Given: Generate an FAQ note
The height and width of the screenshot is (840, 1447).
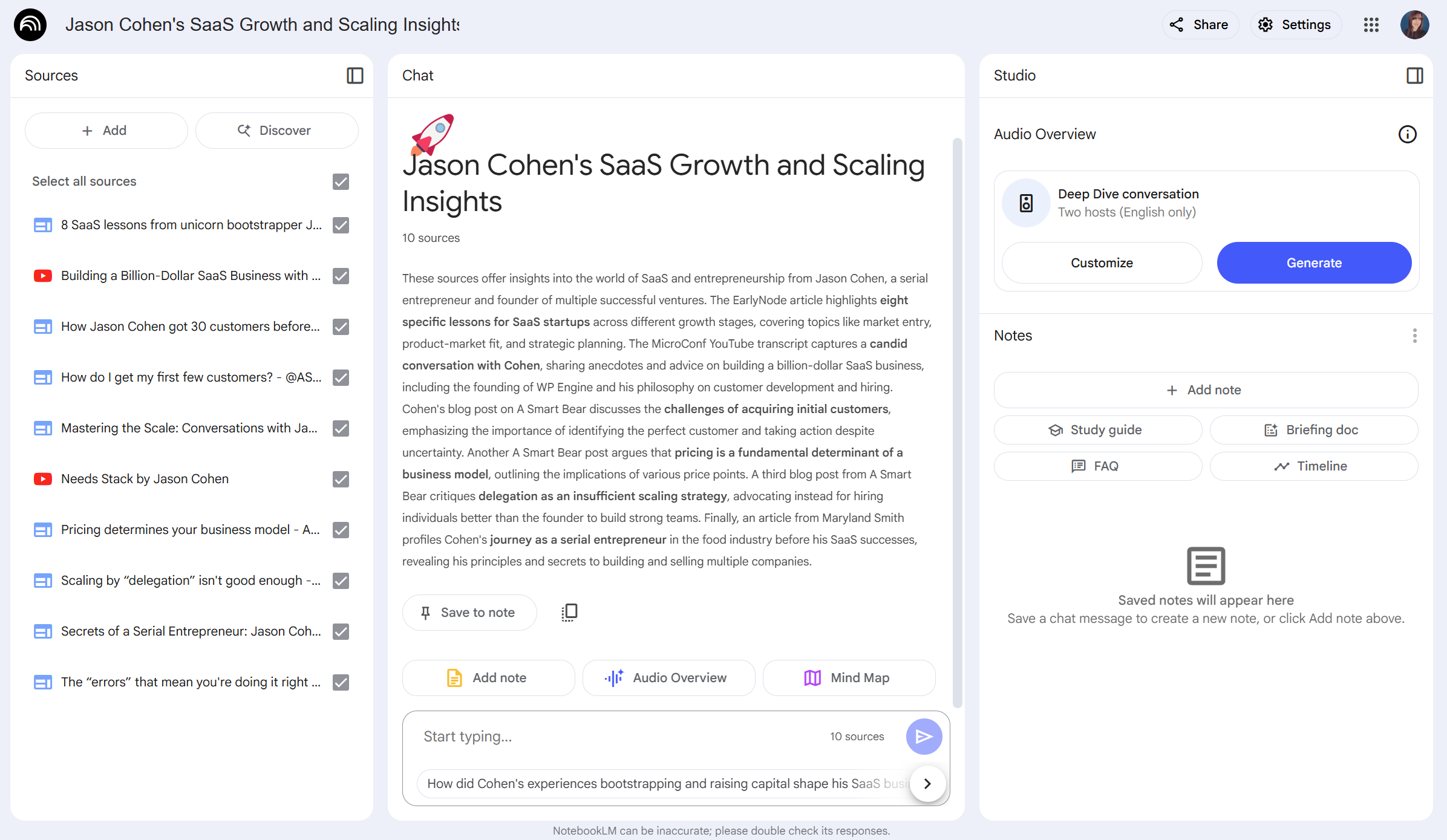Looking at the screenshot, I should tap(1097, 466).
